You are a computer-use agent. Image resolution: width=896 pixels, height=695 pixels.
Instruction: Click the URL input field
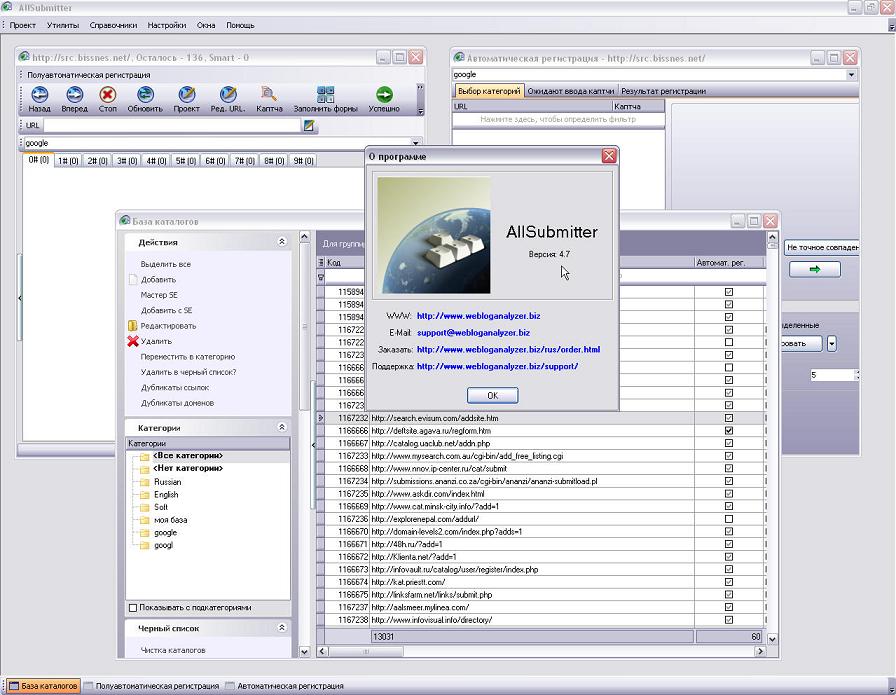[172, 125]
